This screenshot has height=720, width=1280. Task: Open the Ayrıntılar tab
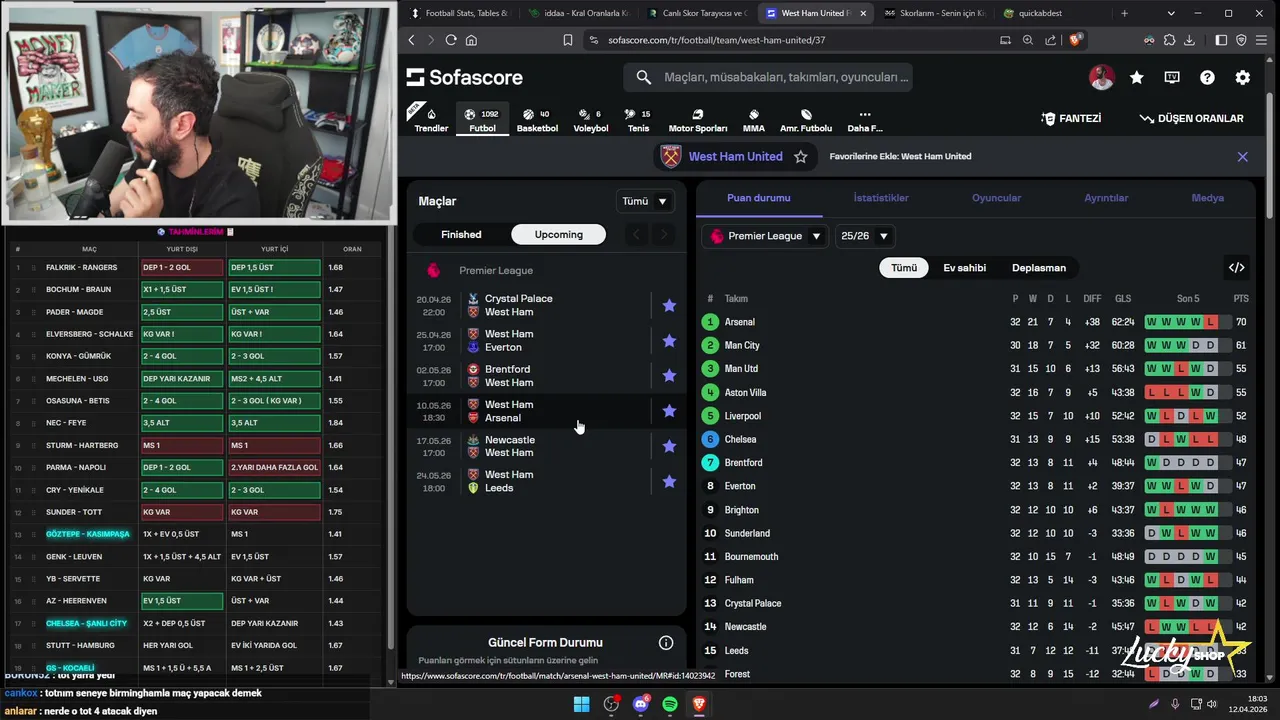(1106, 198)
